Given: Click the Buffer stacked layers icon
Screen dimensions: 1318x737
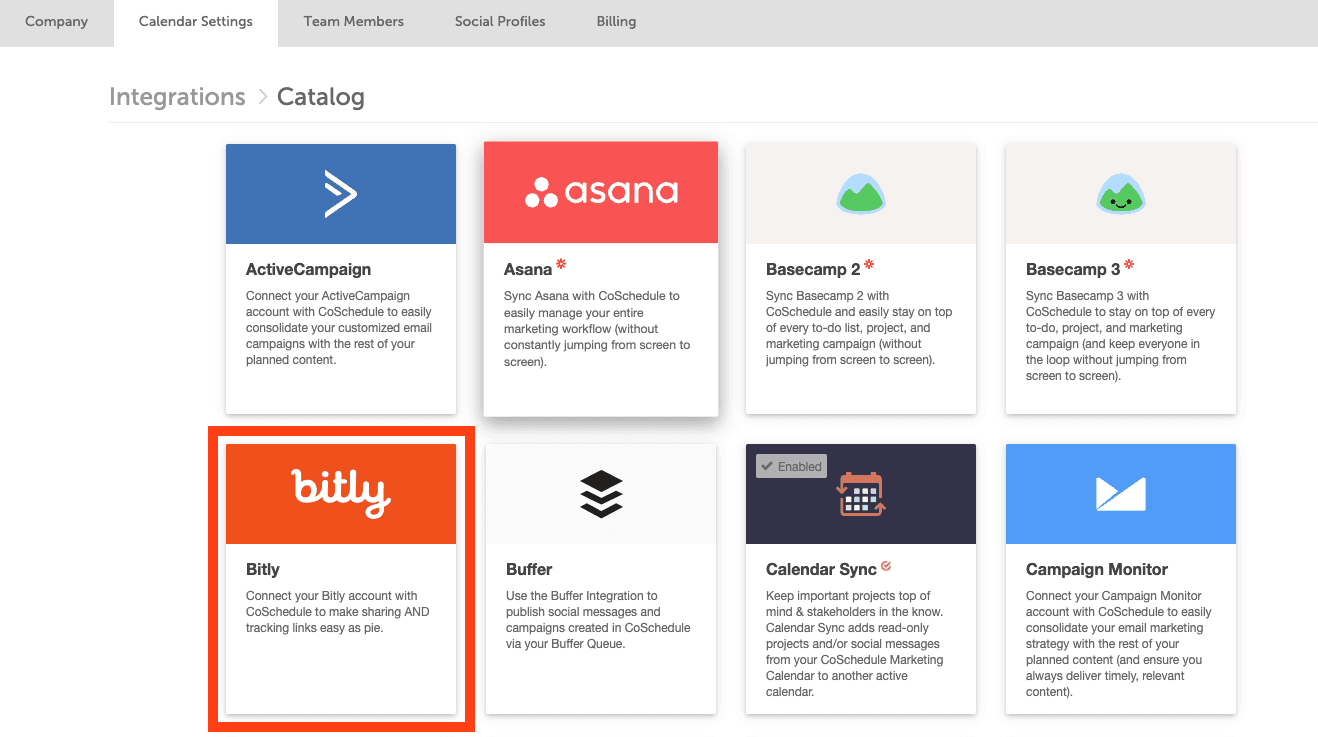Looking at the screenshot, I should coord(601,494).
